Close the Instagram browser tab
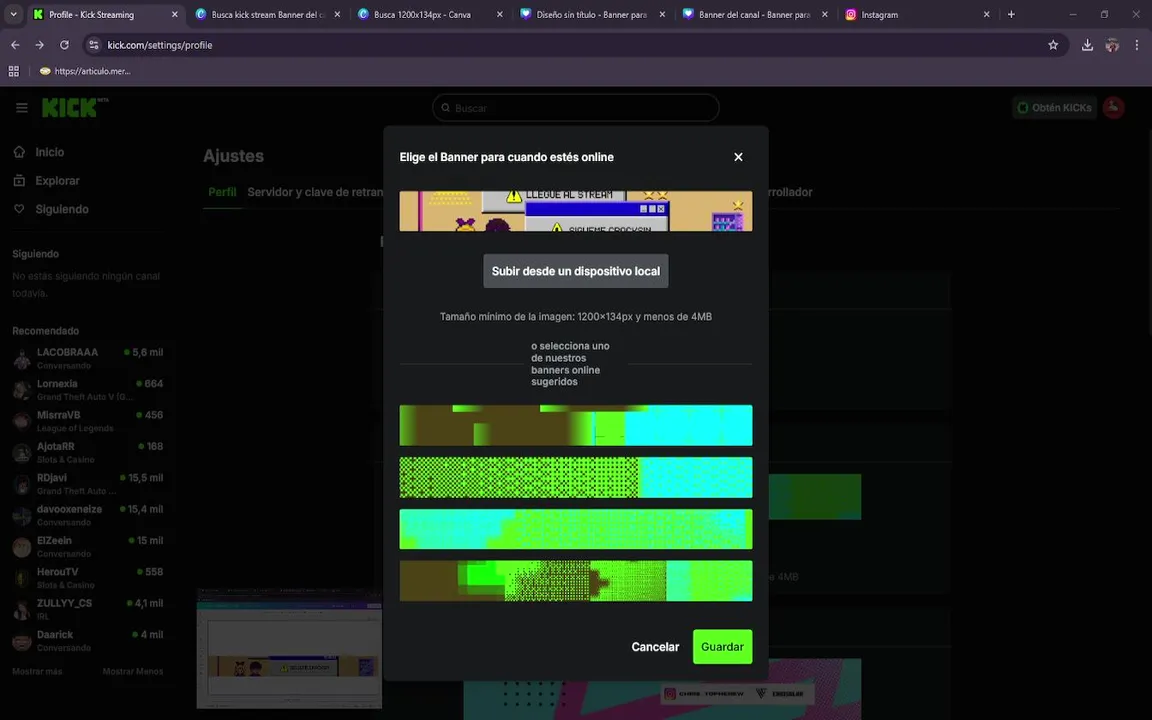 pos(987,14)
